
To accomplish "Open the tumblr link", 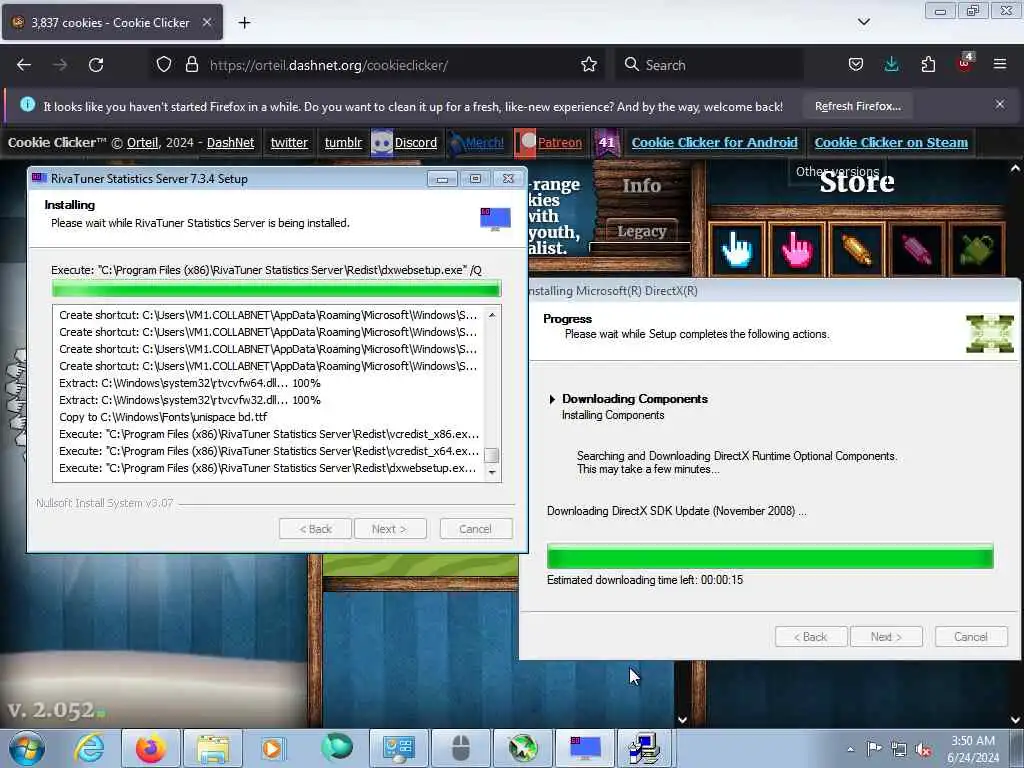I will tap(344, 142).
